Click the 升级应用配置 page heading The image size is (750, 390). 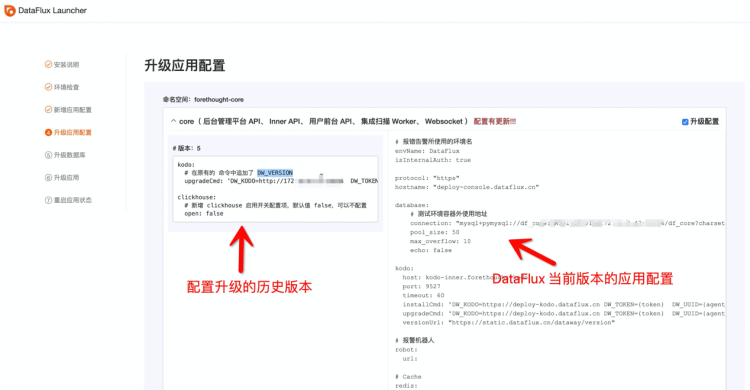(x=185, y=65)
